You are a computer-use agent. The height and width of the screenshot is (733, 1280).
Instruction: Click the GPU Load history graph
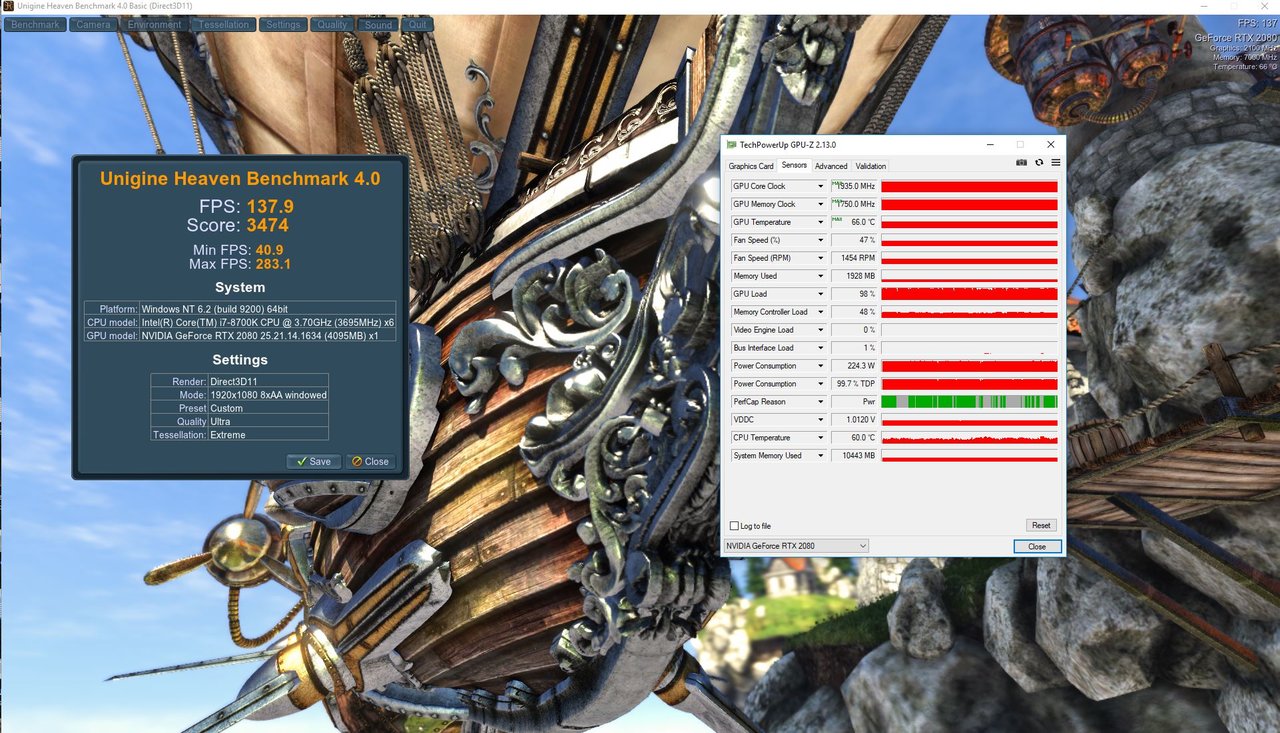(969, 294)
